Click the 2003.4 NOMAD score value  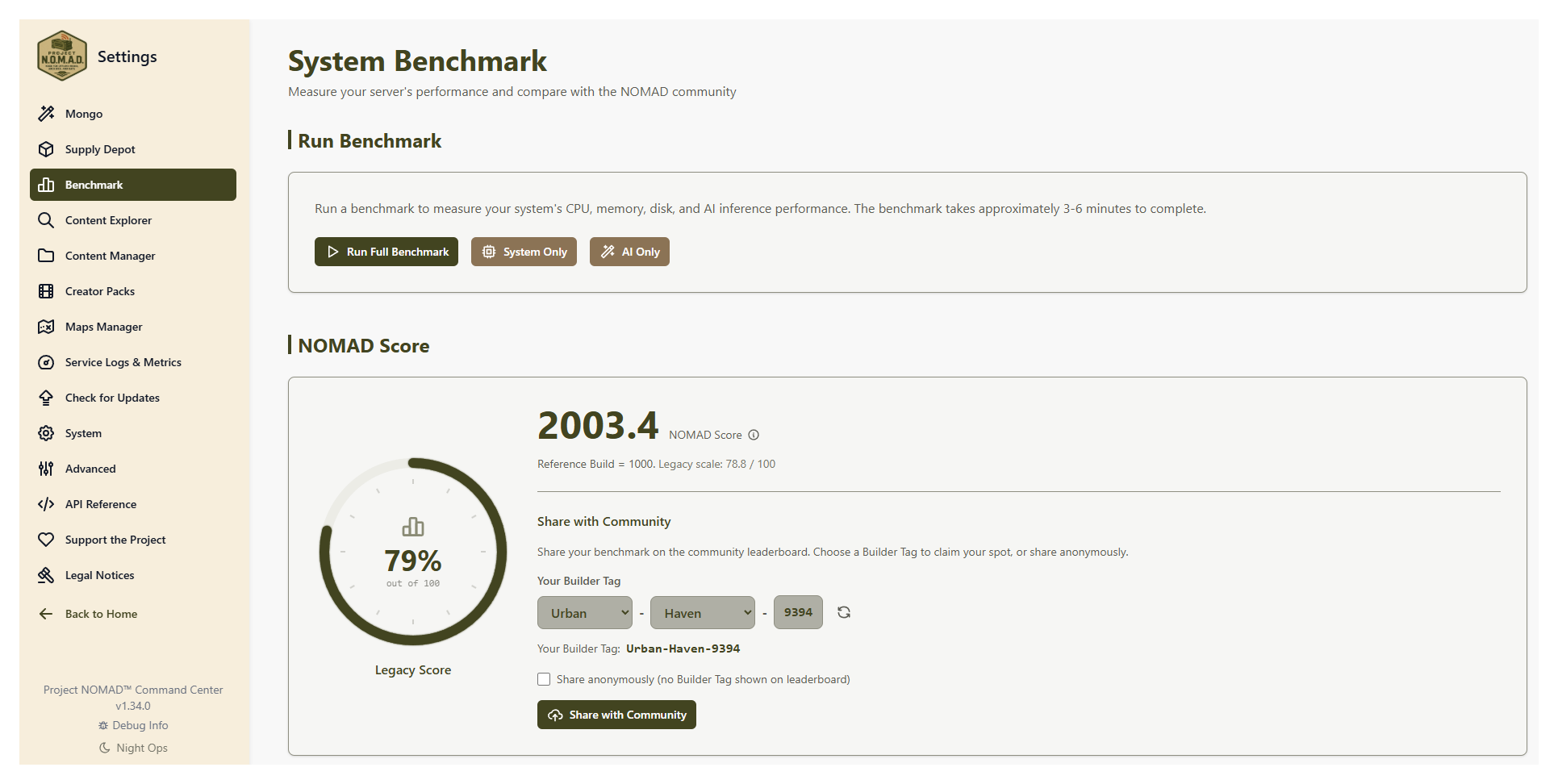[x=598, y=425]
